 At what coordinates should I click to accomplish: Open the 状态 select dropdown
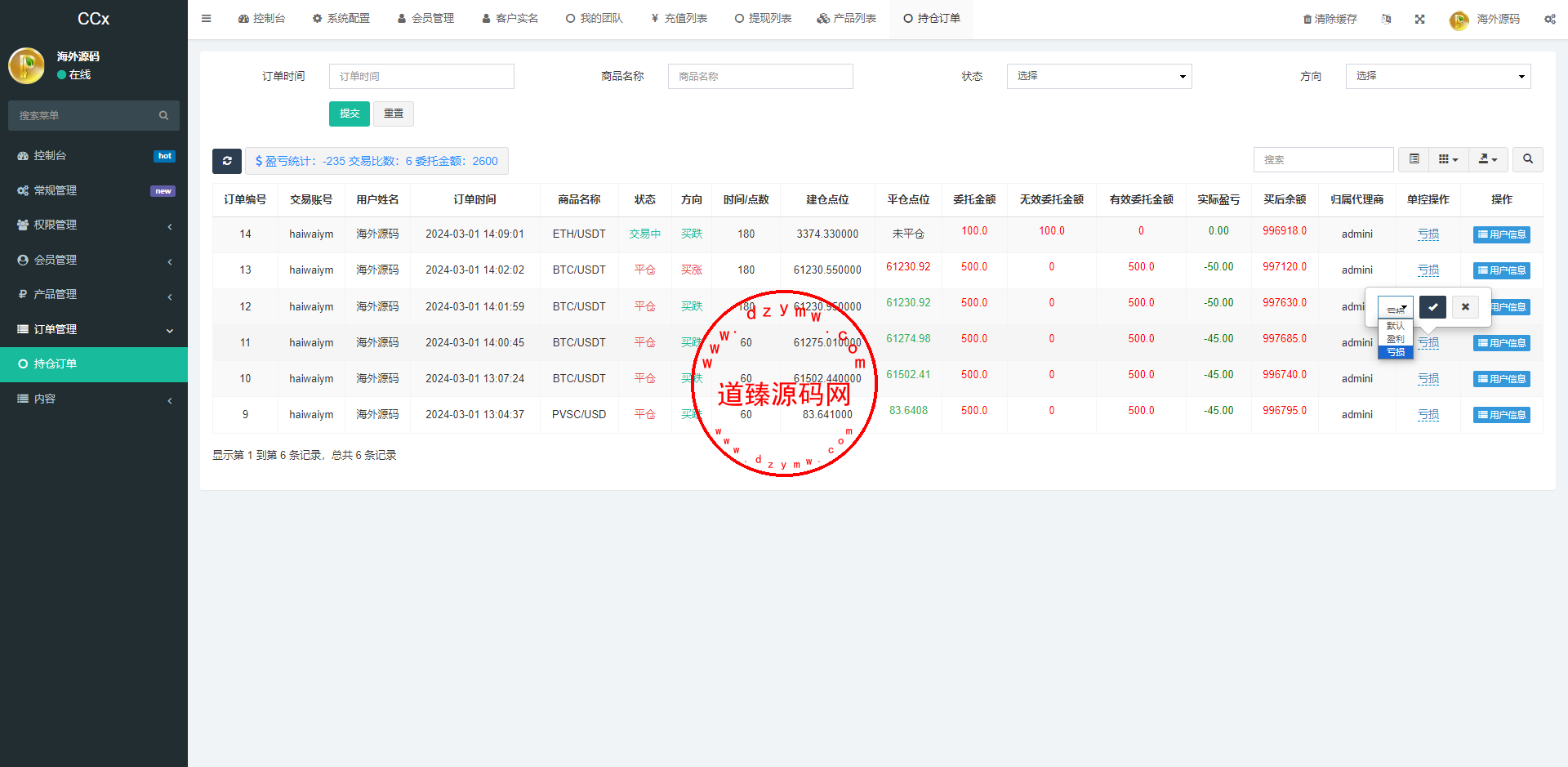coord(1098,76)
